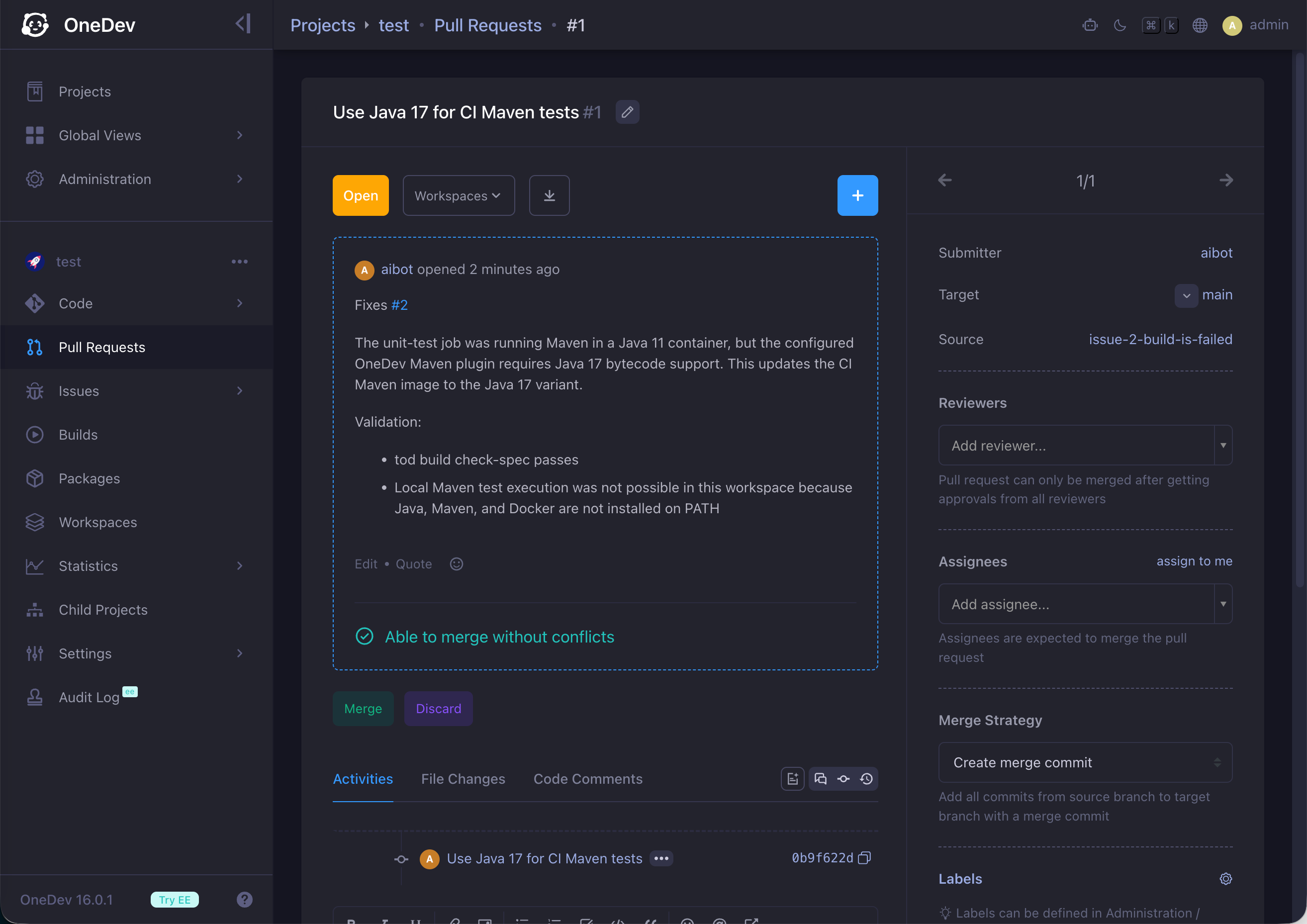Expand the Statistics section
1307x924 pixels.
[x=137, y=566]
